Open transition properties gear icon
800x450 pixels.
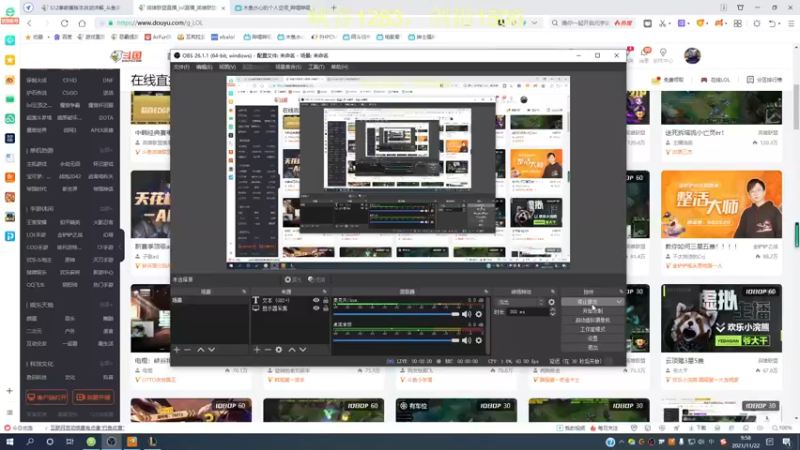click(552, 302)
